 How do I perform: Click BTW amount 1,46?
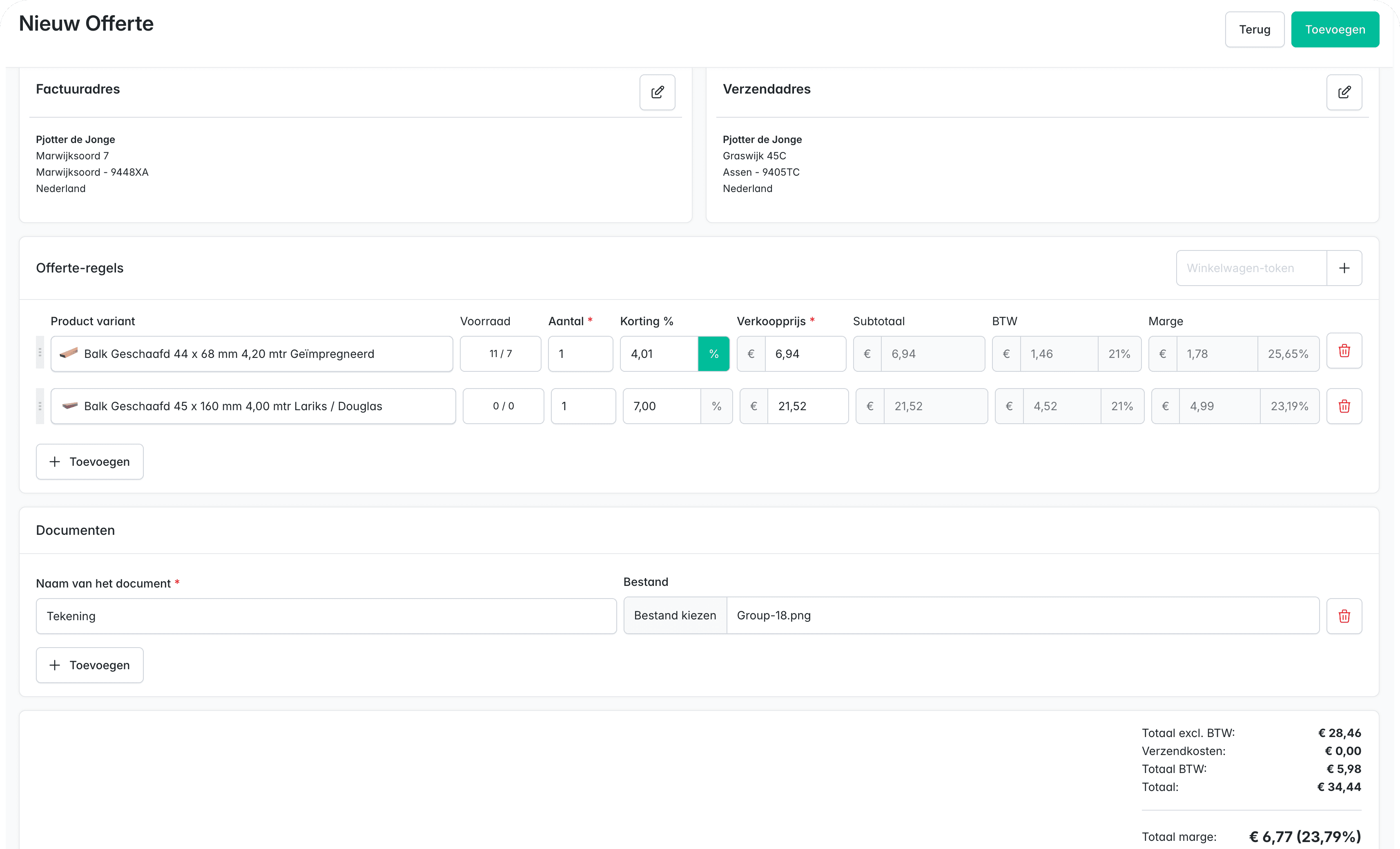(x=1059, y=353)
